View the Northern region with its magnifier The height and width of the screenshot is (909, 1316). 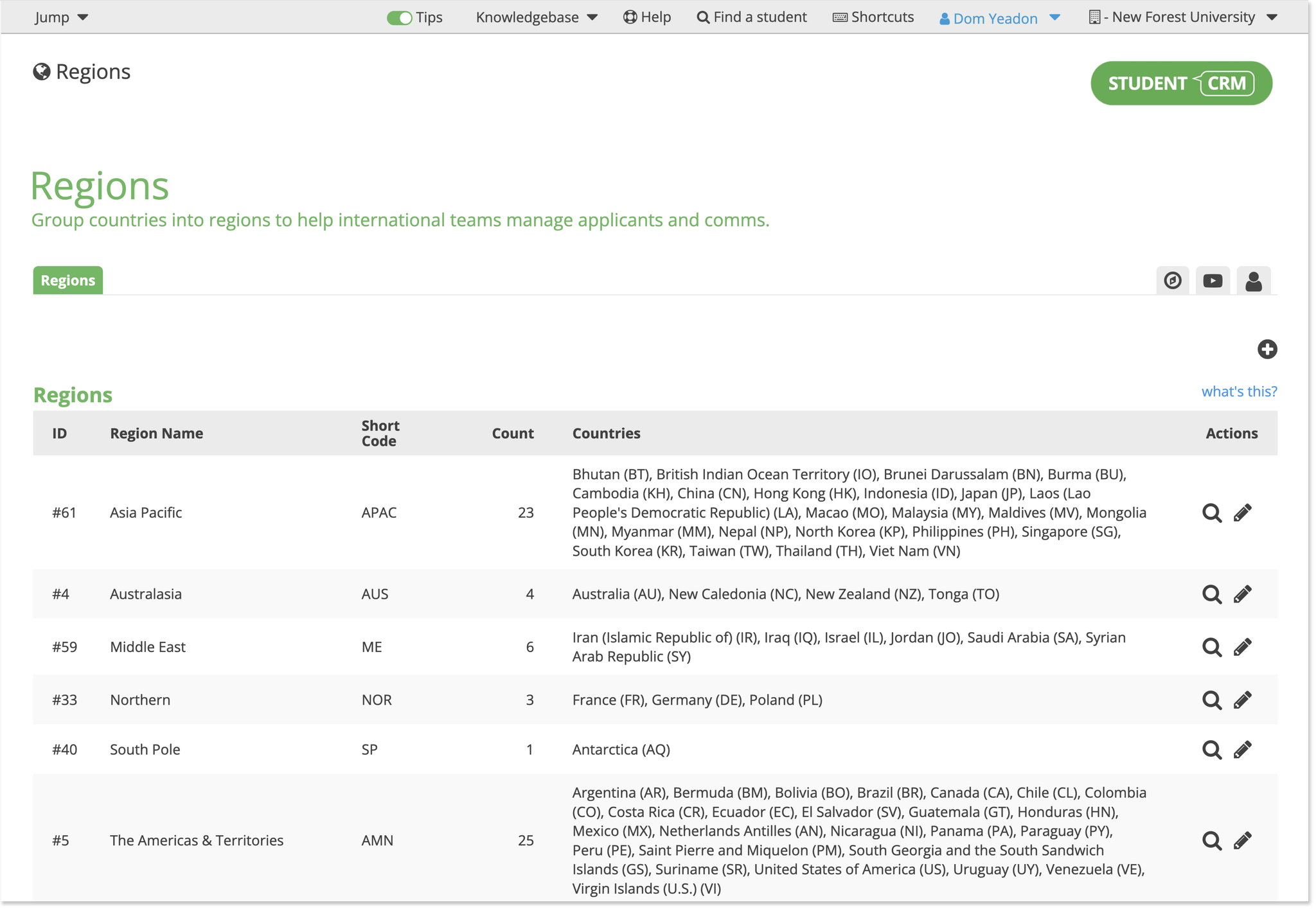[1211, 700]
